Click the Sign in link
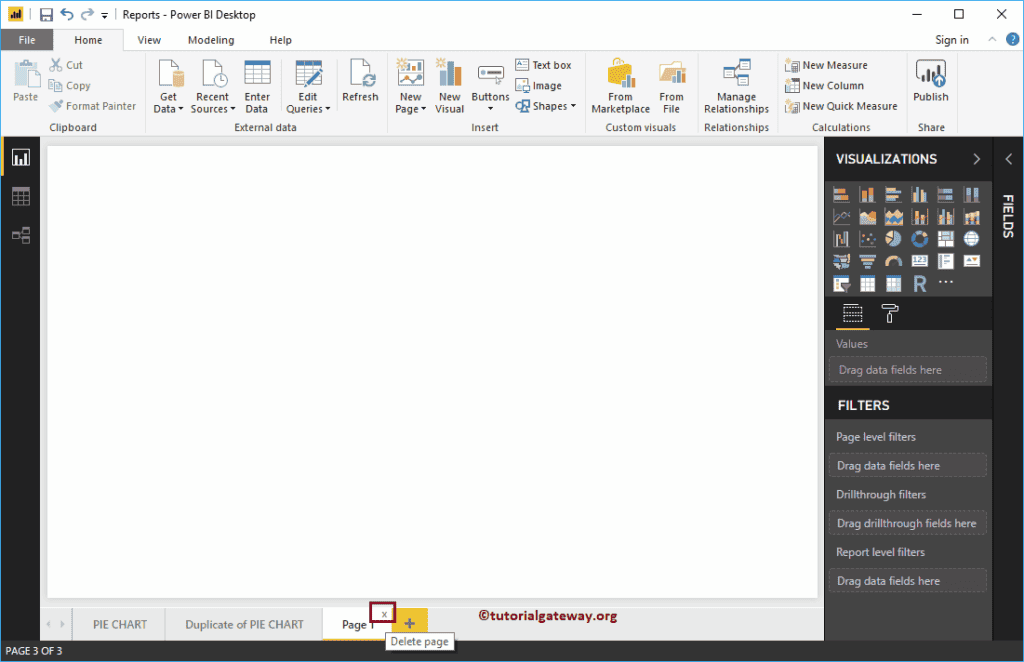 (951, 39)
